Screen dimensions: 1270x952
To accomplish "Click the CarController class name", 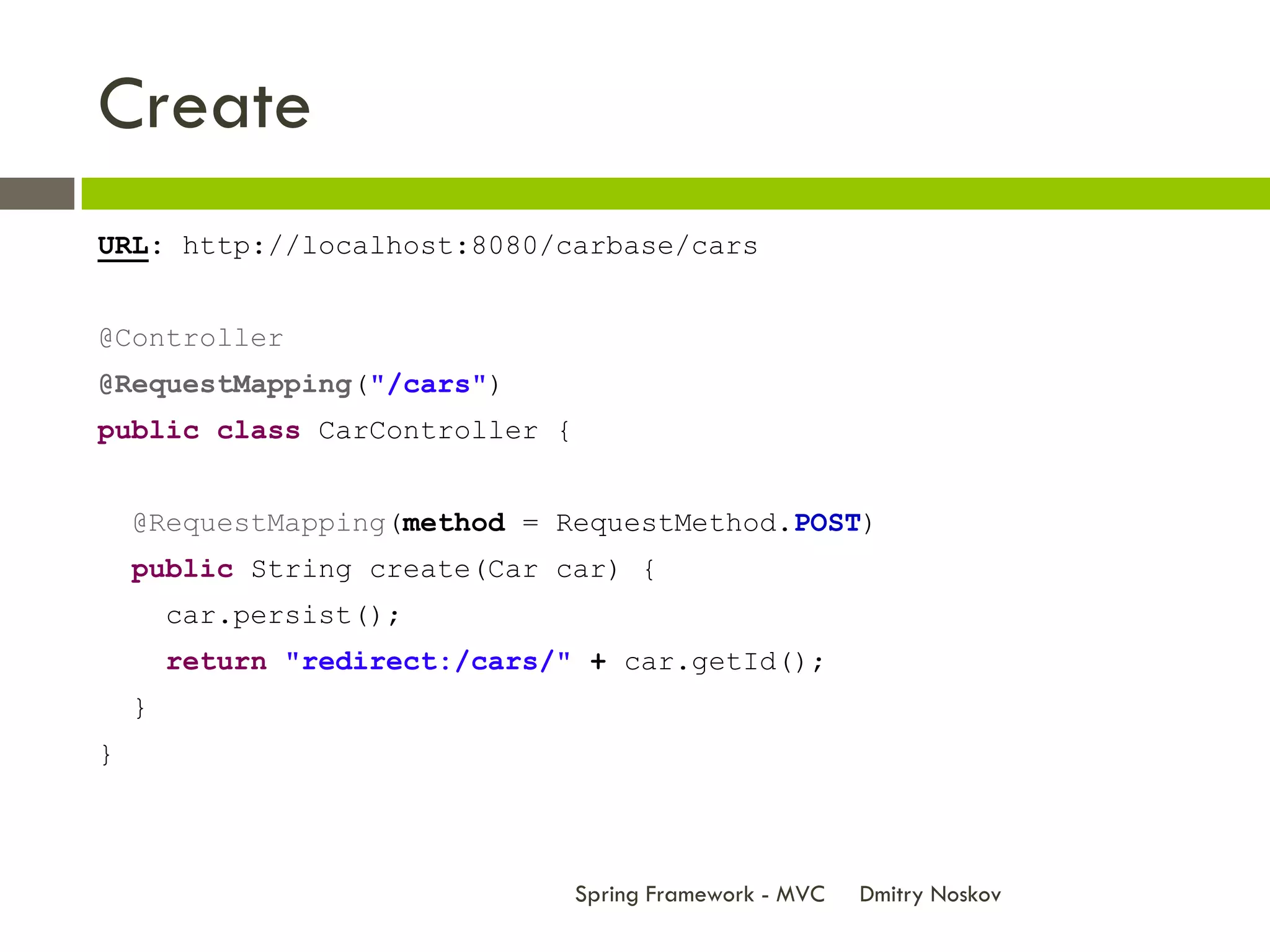I will (428, 431).
